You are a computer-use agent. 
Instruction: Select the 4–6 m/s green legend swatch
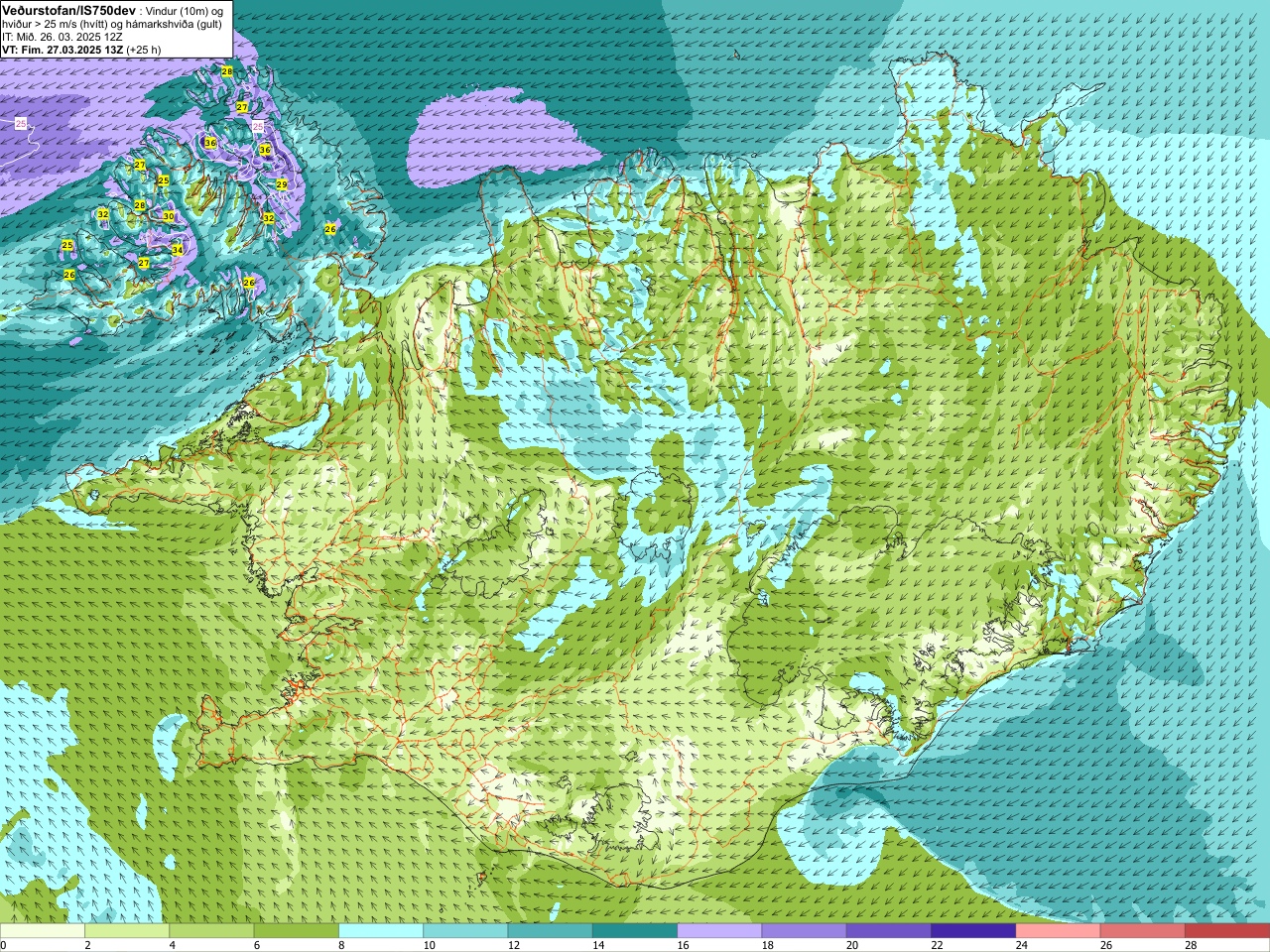tap(211, 931)
